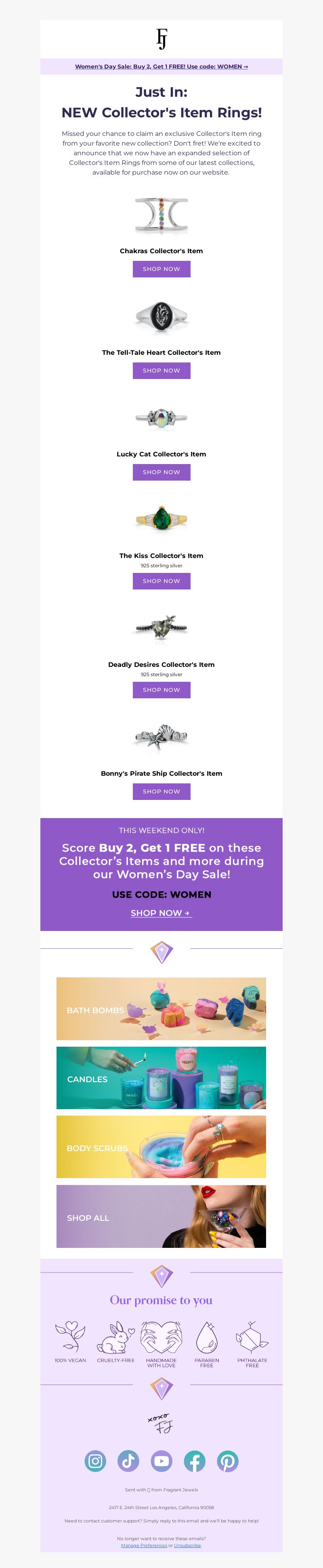
Task: Click the 100% vegan plant icon
Action: pyautogui.click(x=70, y=1337)
